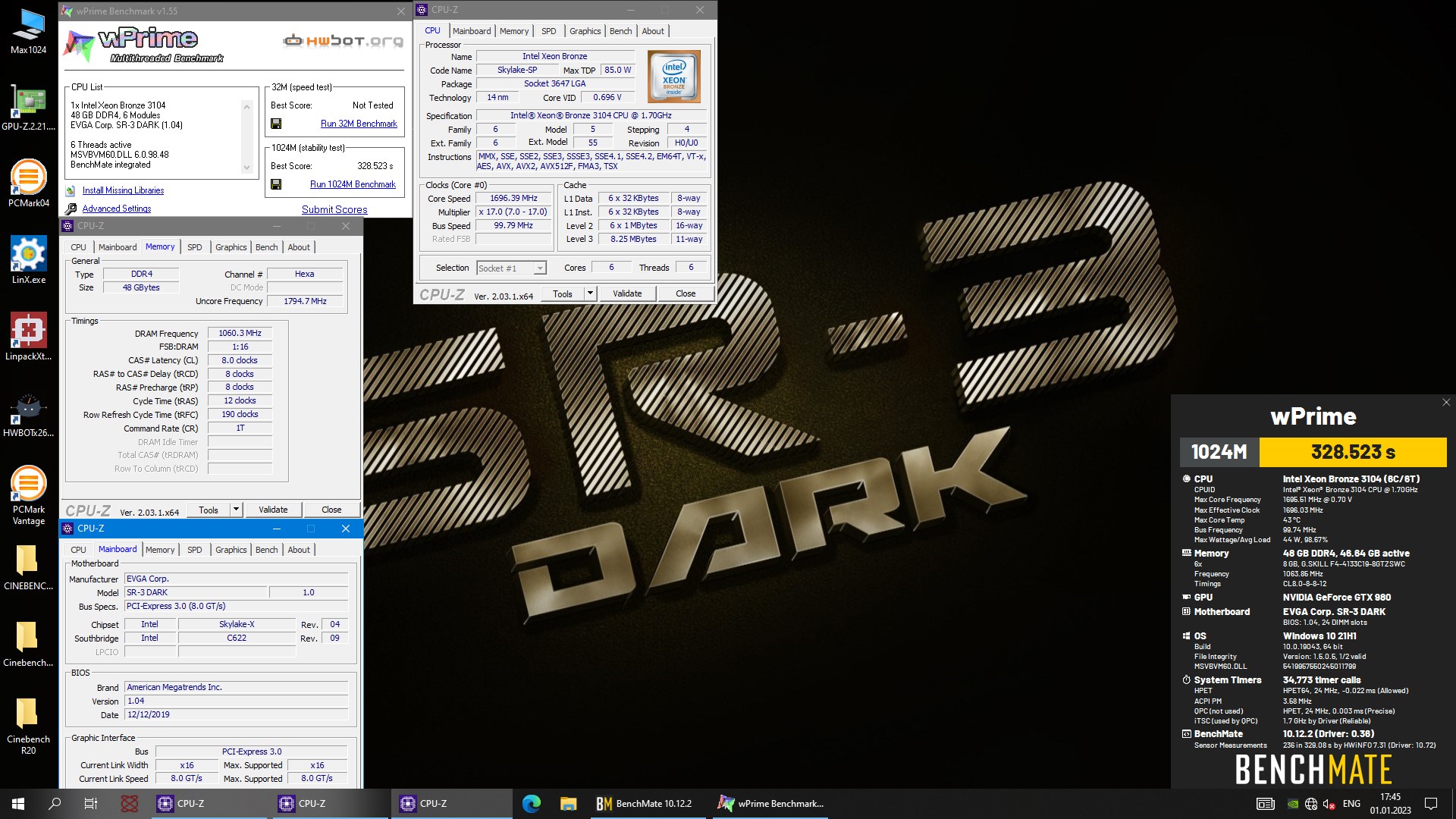This screenshot has width=1456, height=819.
Task: Click Run 32M Benchmark link
Action: [x=359, y=124]
